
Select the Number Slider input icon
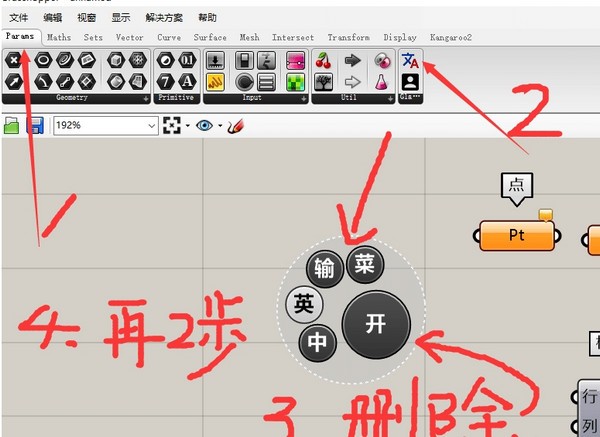point(215,60)
